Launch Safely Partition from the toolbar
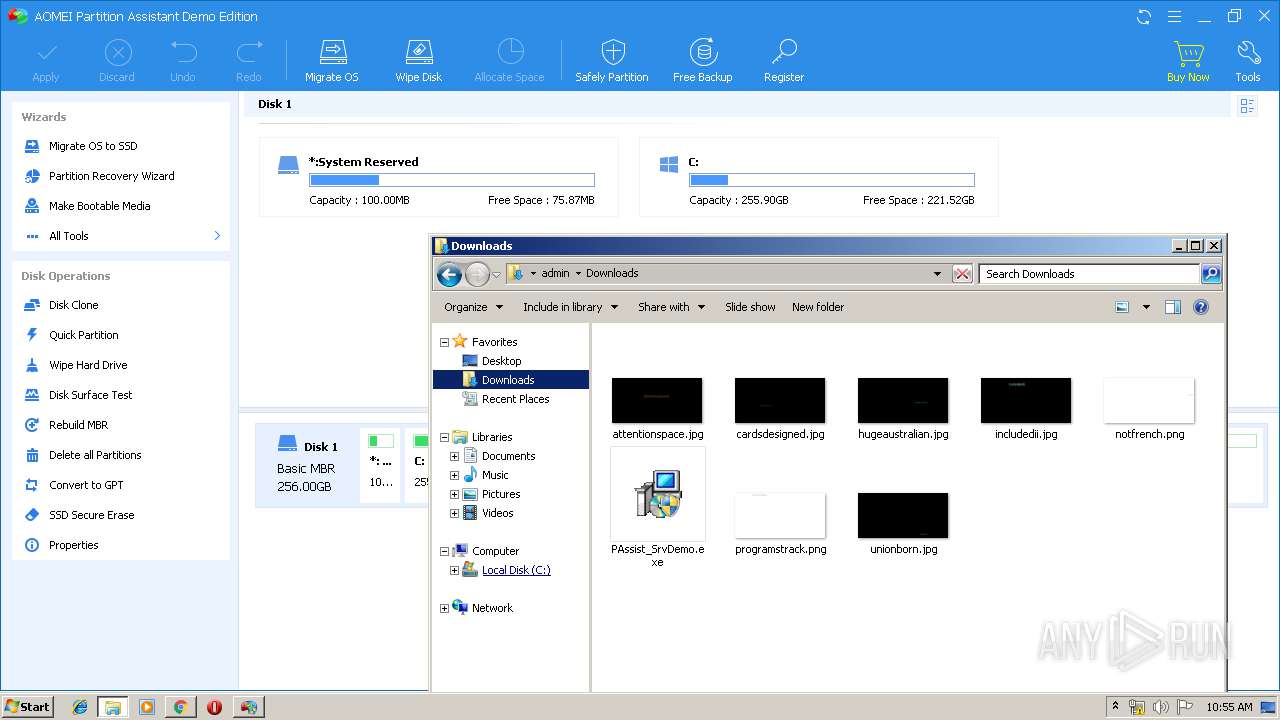 [612, 60]
